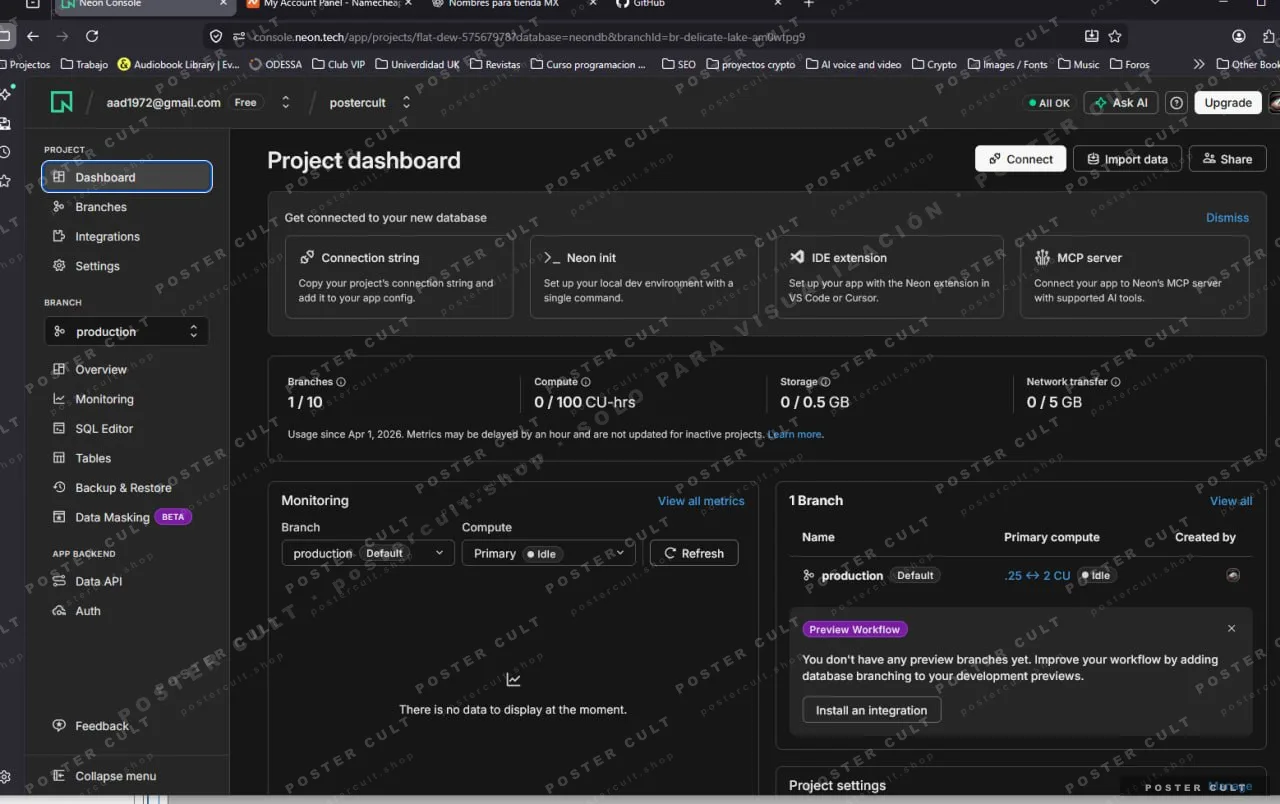The width and height of the screenshot is (1280, 804).
Task: Click the Compute info icon
Action: [x=586, y=382]
